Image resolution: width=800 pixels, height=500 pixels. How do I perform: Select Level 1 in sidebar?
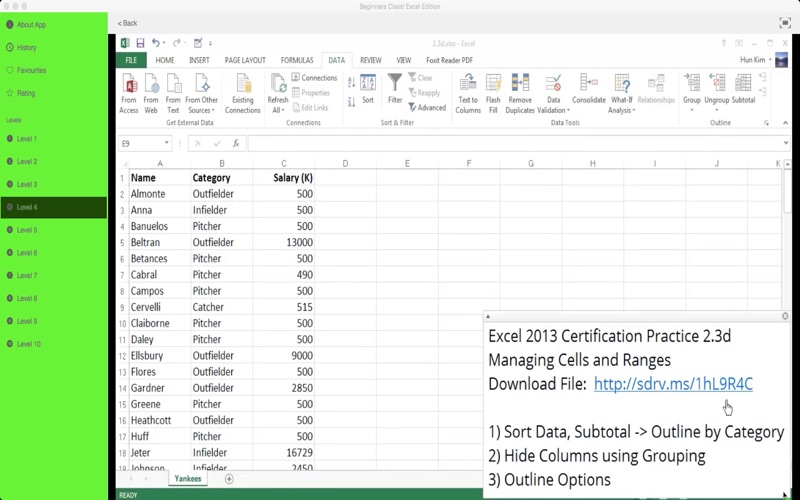click(x=27, y=139)
